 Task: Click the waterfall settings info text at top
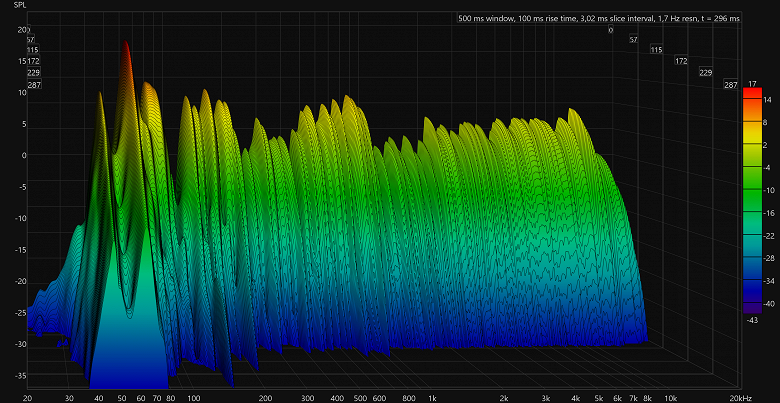[598, 18]
